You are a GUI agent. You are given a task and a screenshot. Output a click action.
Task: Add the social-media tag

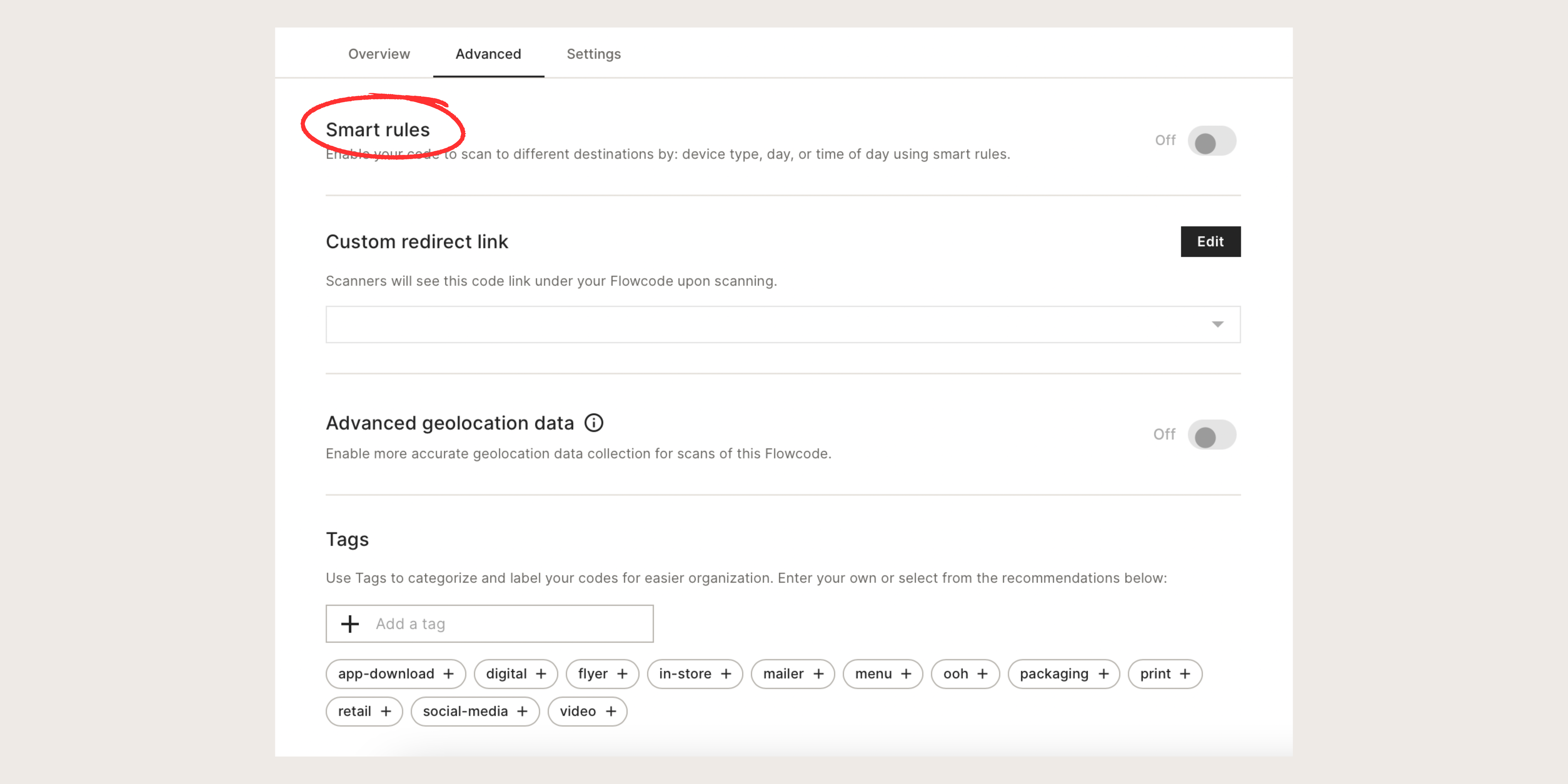pos(475,711)
